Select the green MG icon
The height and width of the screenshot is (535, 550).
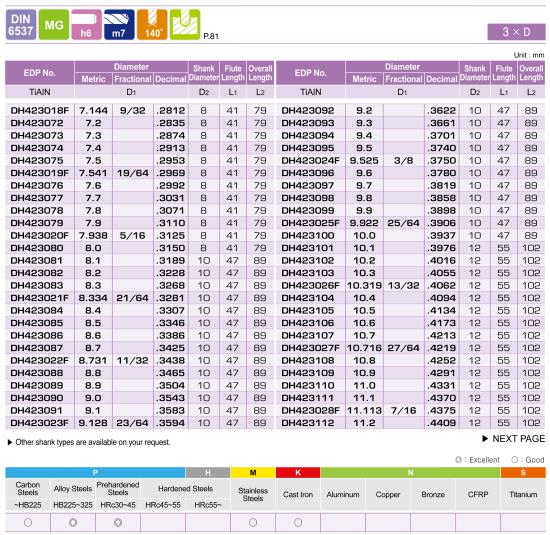[x=54, y=25]
